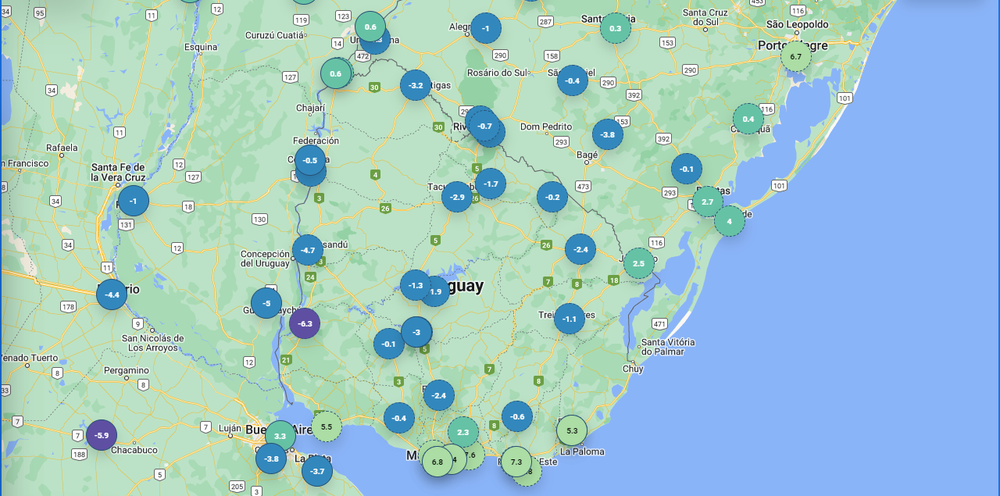Click the Chacabuco town label
Screen dimensions: 1000x496
(134, 450)
